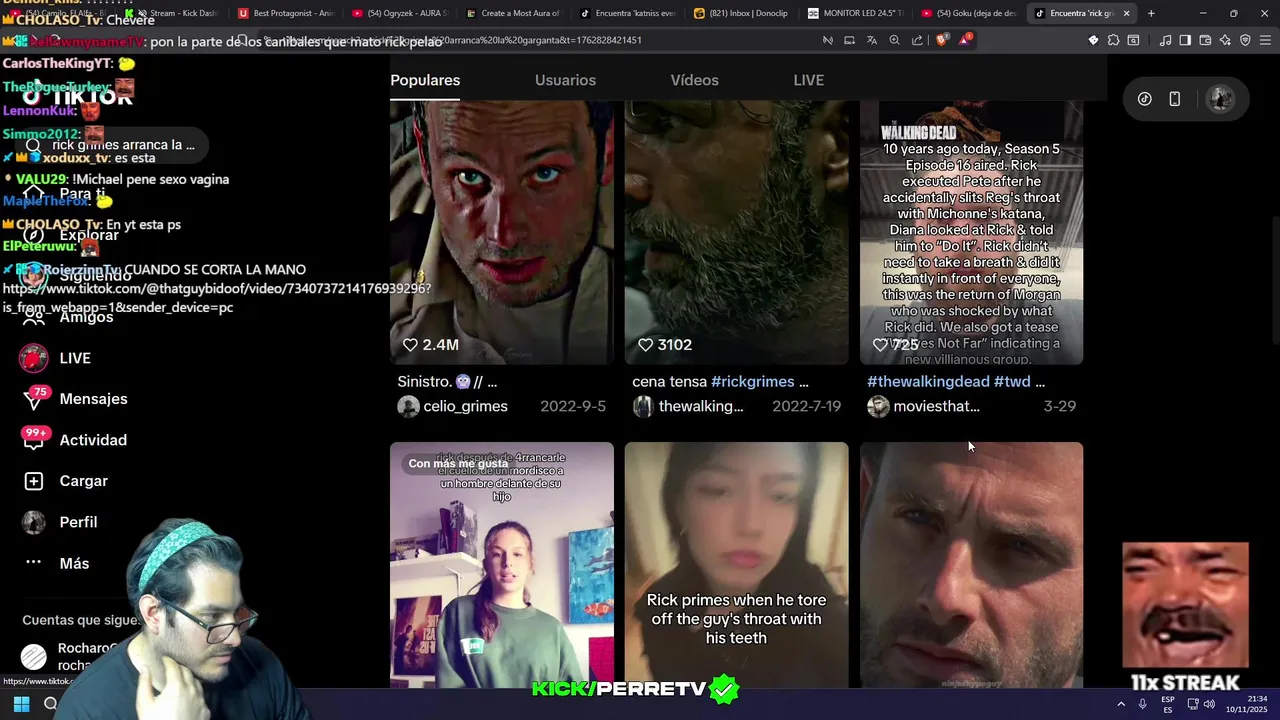The height and width of the screenshot is (720, 1280).
Task: Click the Brave VPN shield icon
Action: point(1245,40)
